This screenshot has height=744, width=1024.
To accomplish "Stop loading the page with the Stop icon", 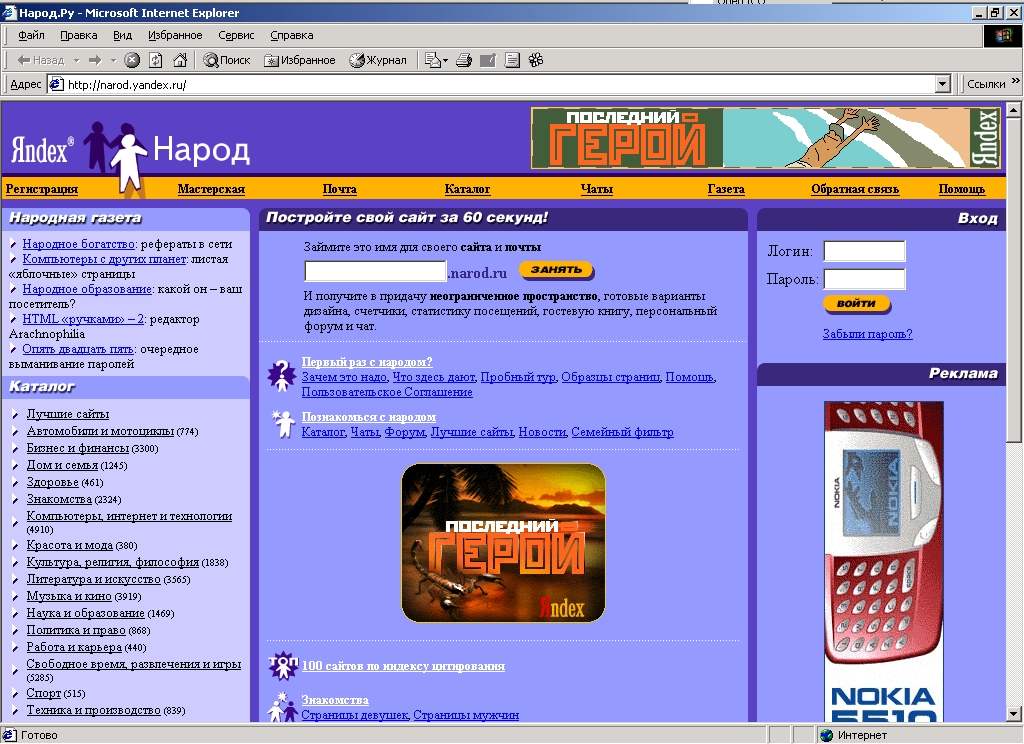I will (x=132, y=60).
